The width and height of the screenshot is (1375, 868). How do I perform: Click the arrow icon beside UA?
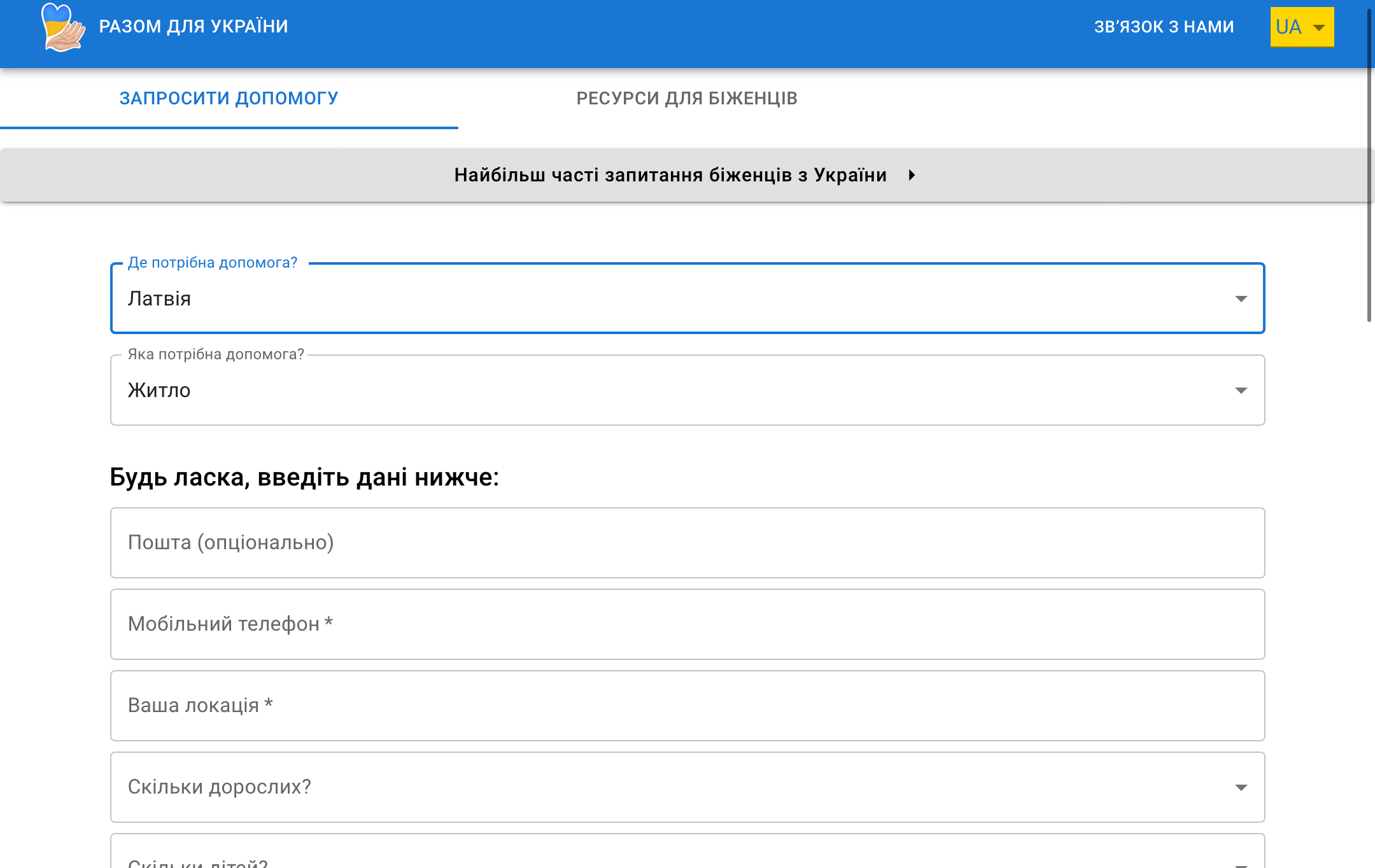tap(1319, 27)
